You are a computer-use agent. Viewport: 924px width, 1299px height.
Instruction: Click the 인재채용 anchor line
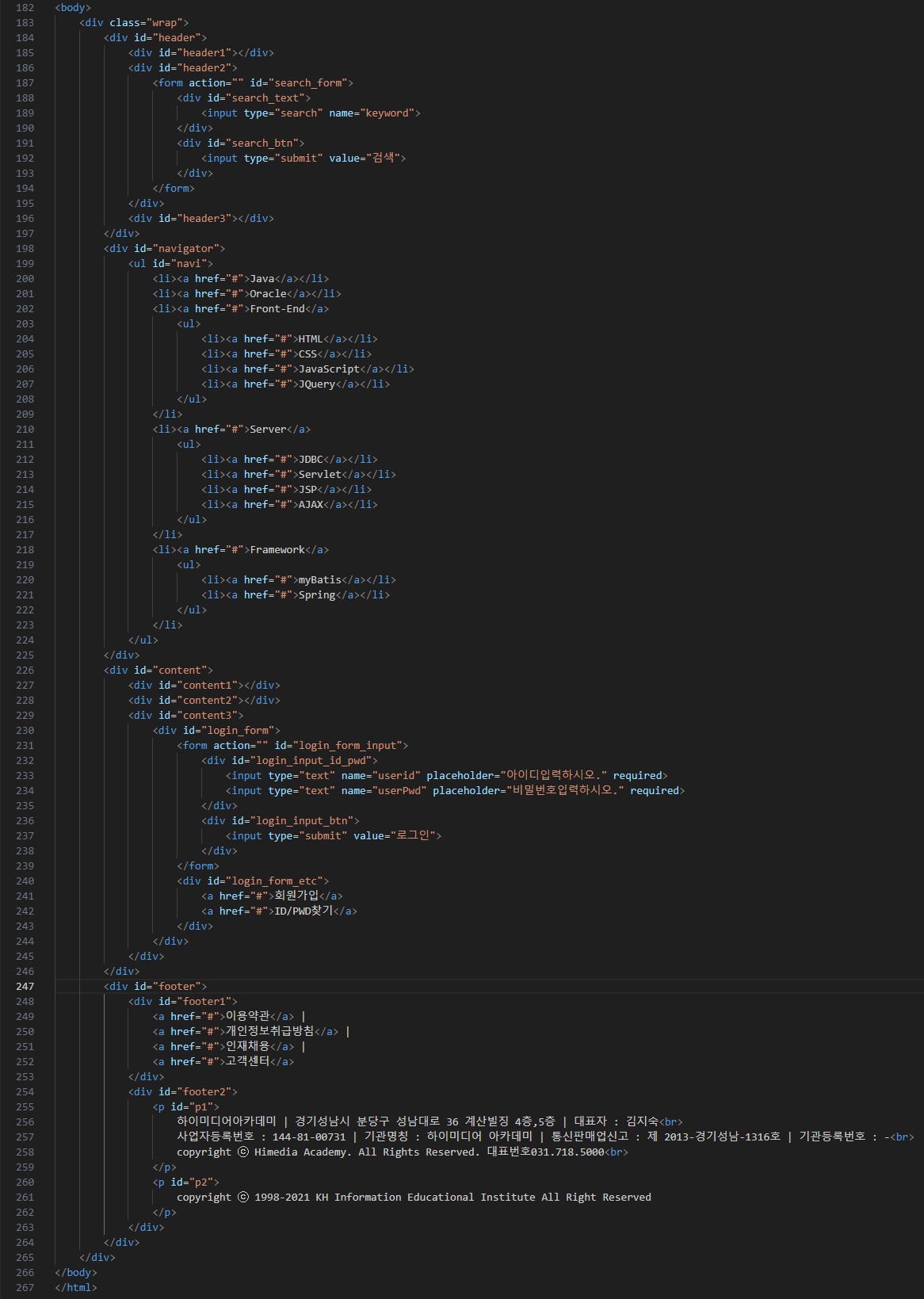229,1047
